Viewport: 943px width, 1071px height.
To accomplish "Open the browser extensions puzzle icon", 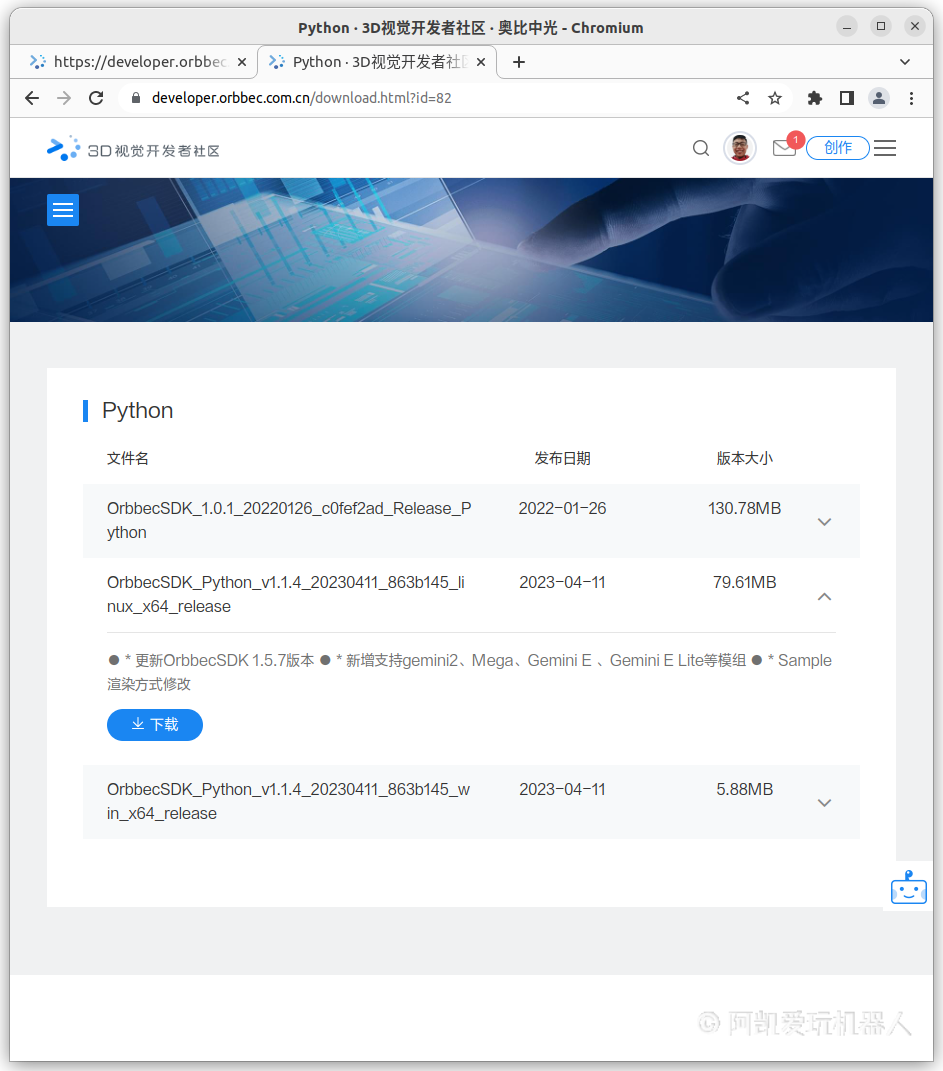I will tap(815, 98).
